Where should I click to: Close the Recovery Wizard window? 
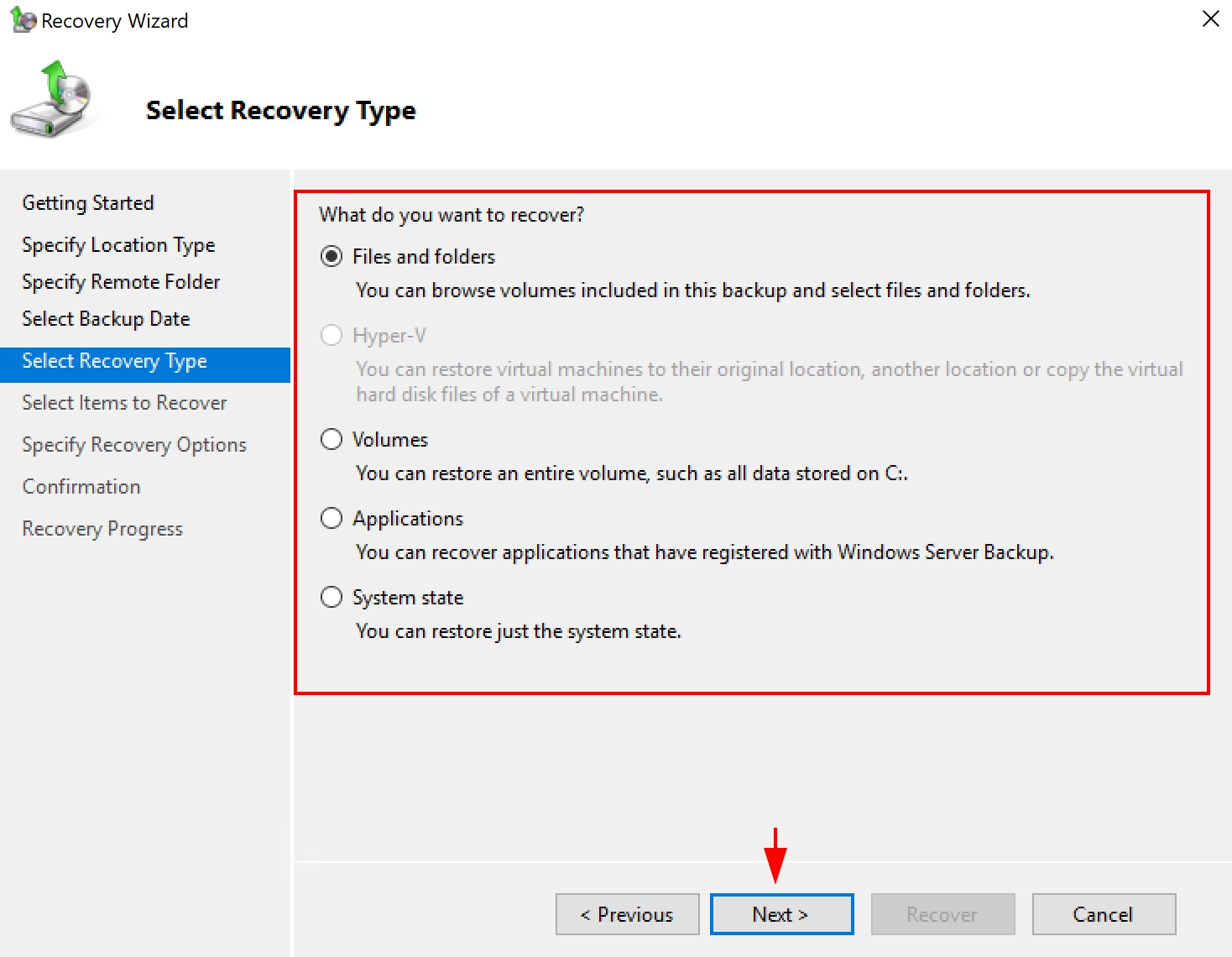tap(1210, 18)
